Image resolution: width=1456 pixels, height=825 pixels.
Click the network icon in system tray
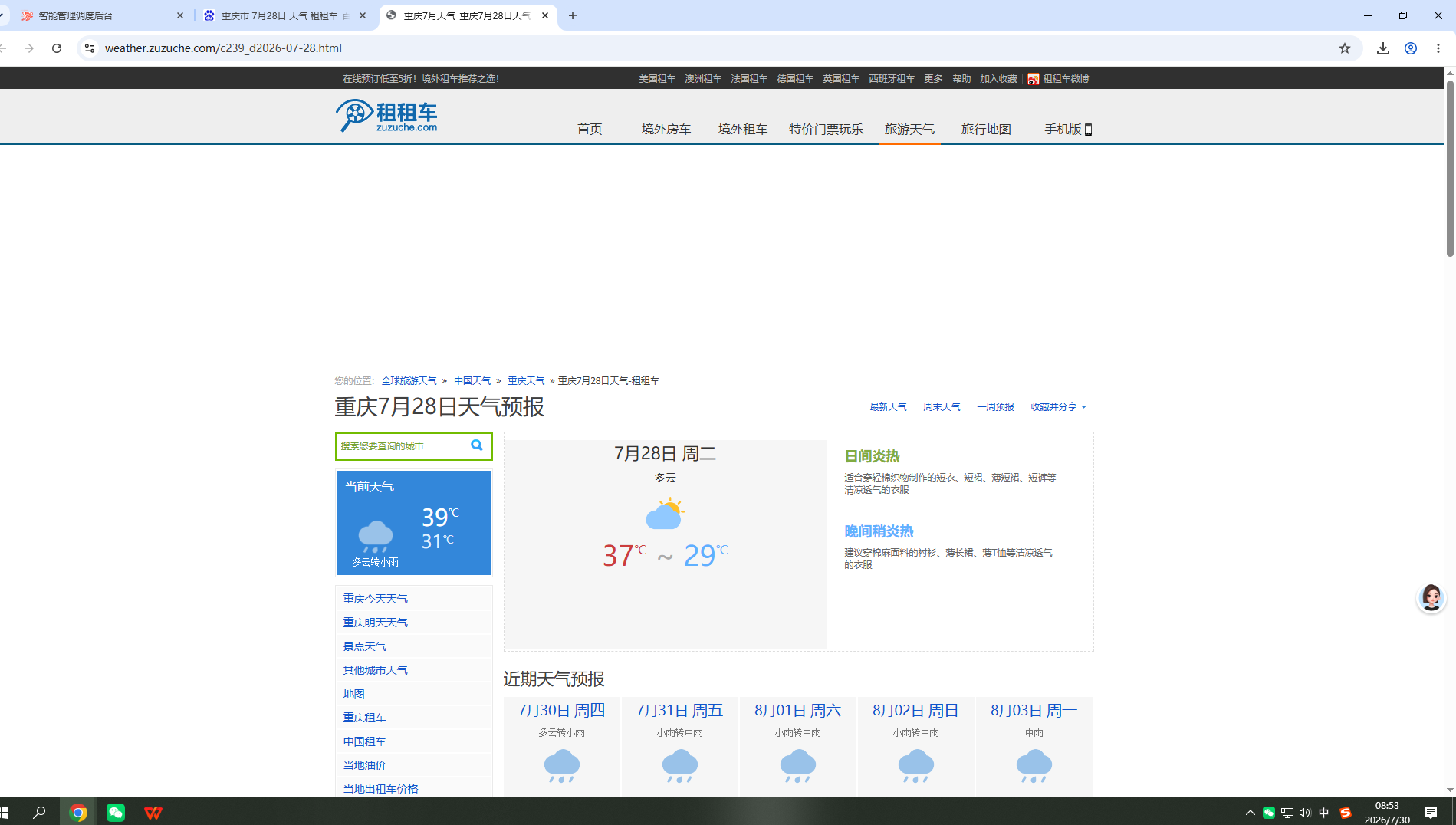[x=1287, y=813]
